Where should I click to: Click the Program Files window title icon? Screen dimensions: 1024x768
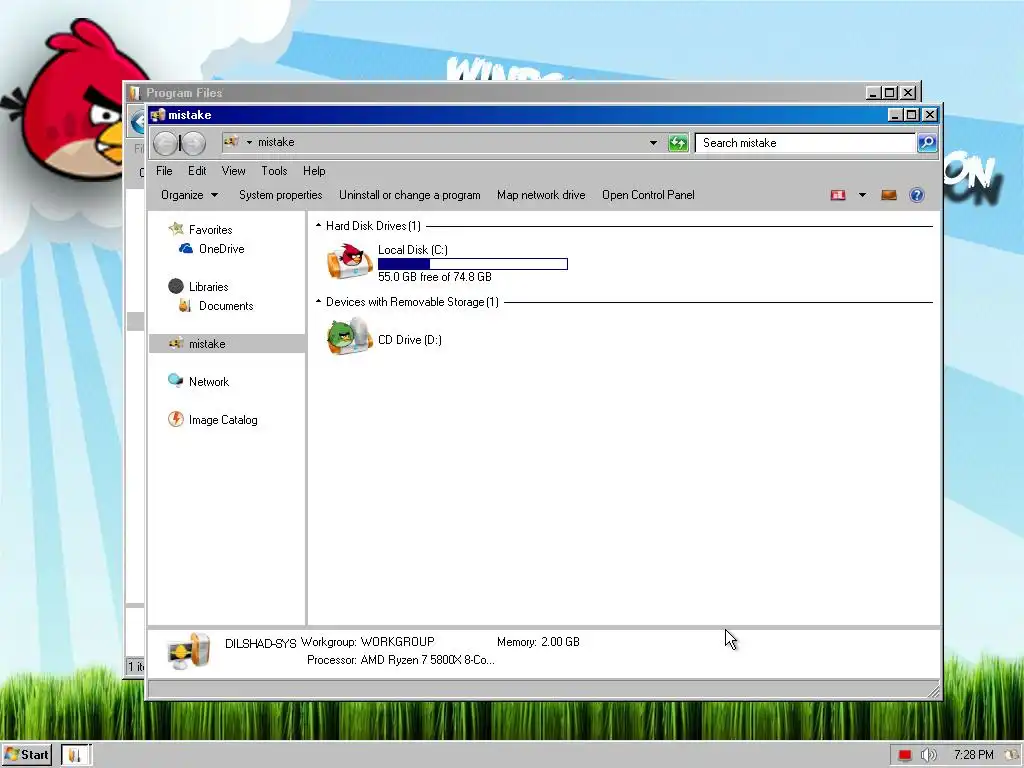click(135, 93)
